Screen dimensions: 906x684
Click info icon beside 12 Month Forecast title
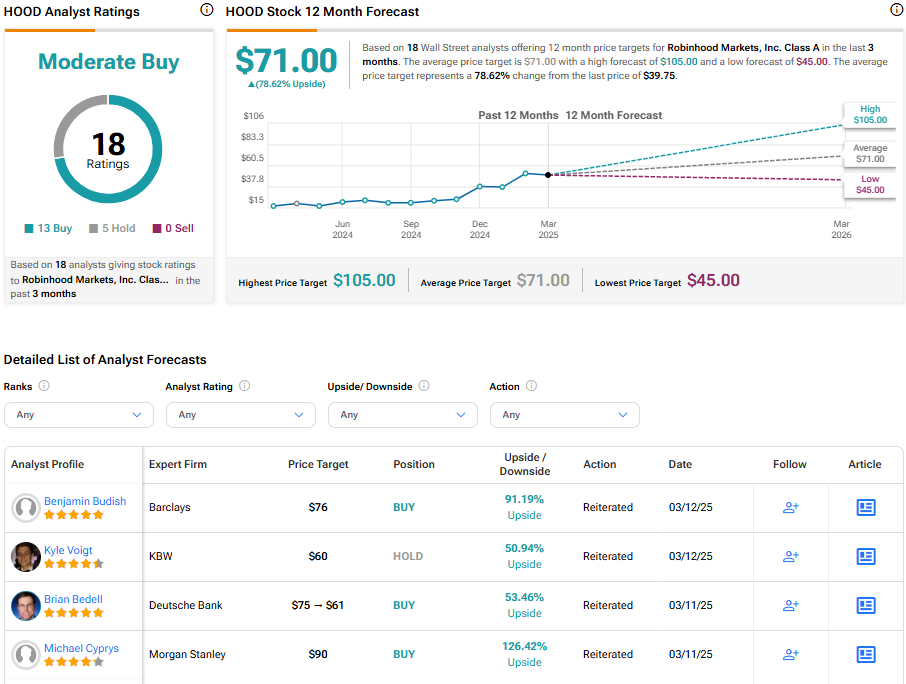coord(896,10)
